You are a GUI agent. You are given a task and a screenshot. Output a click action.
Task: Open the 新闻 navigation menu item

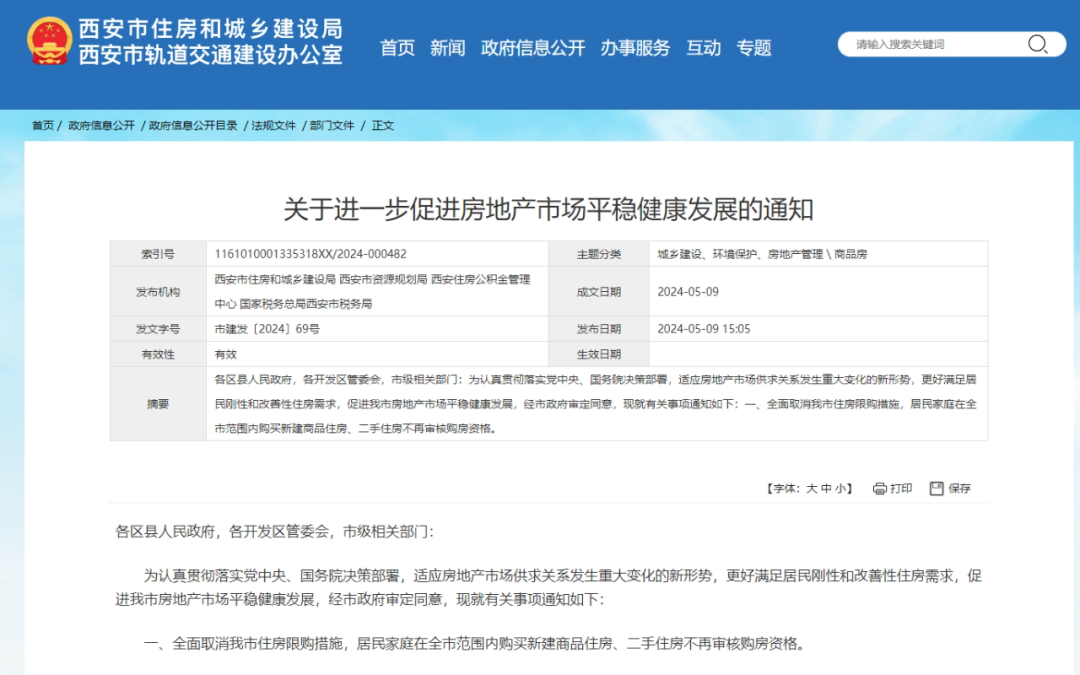coord(447,48)
